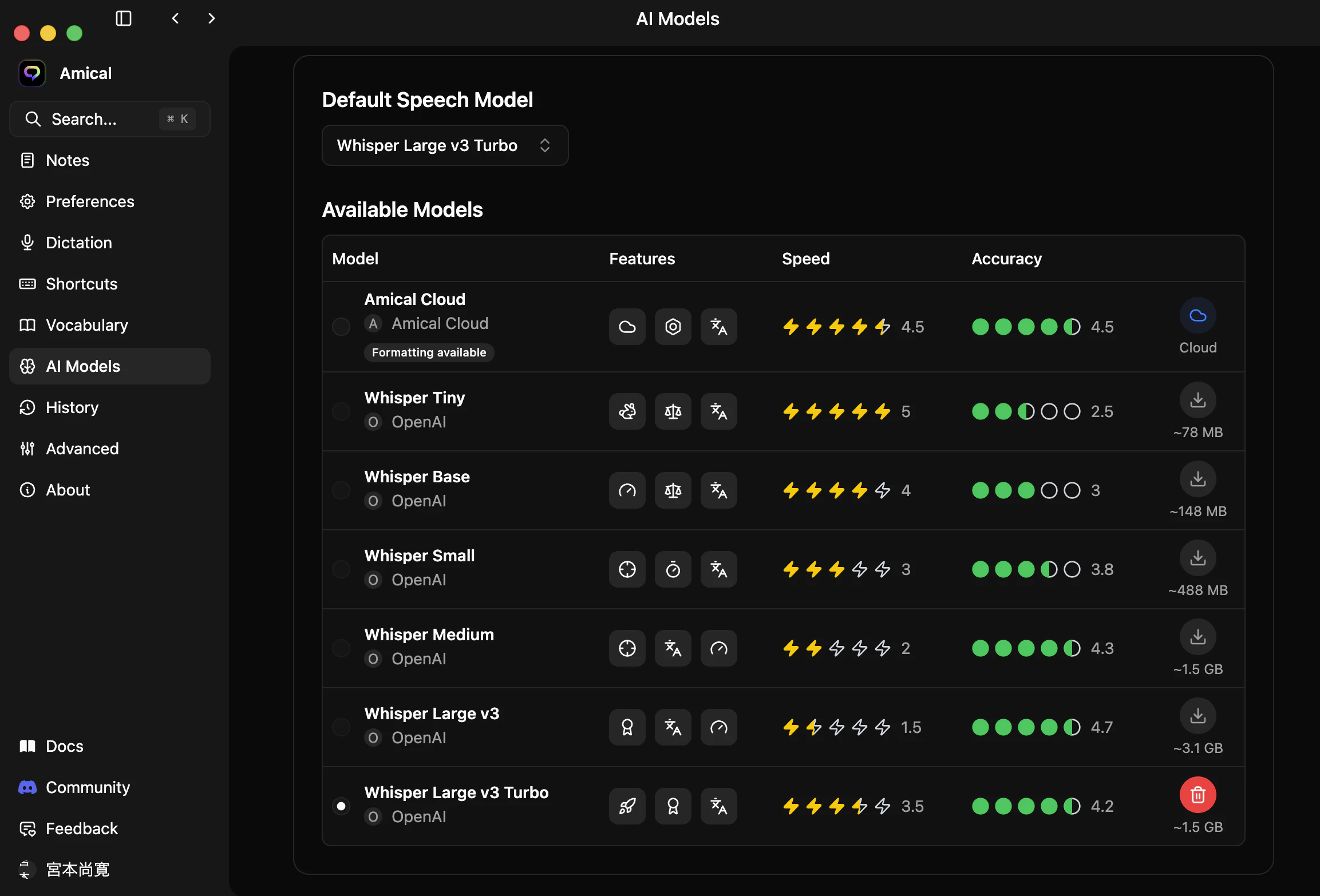Open the Notes section

pos(110,160)
